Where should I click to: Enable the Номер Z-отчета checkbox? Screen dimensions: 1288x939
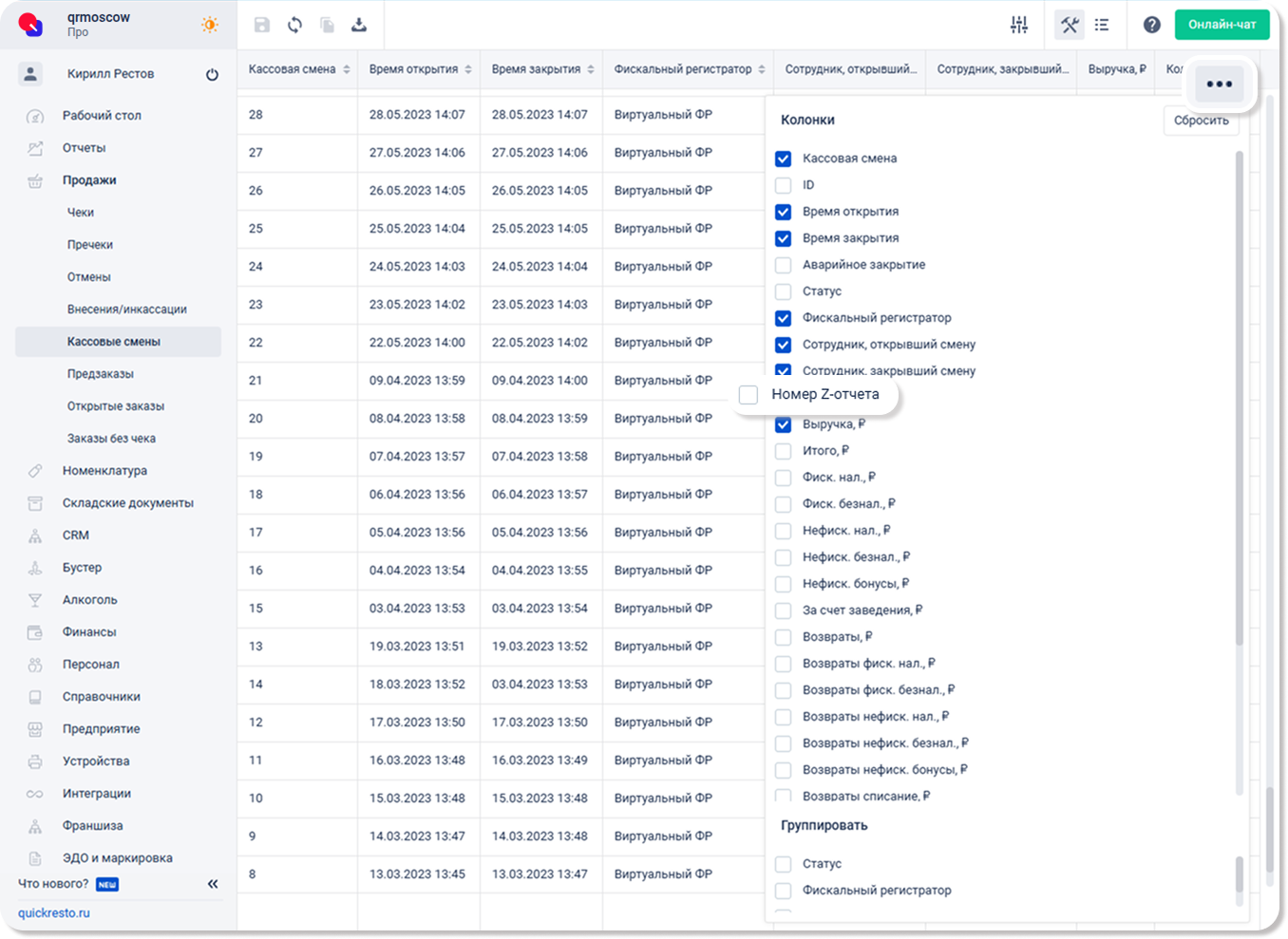point(748,394)
